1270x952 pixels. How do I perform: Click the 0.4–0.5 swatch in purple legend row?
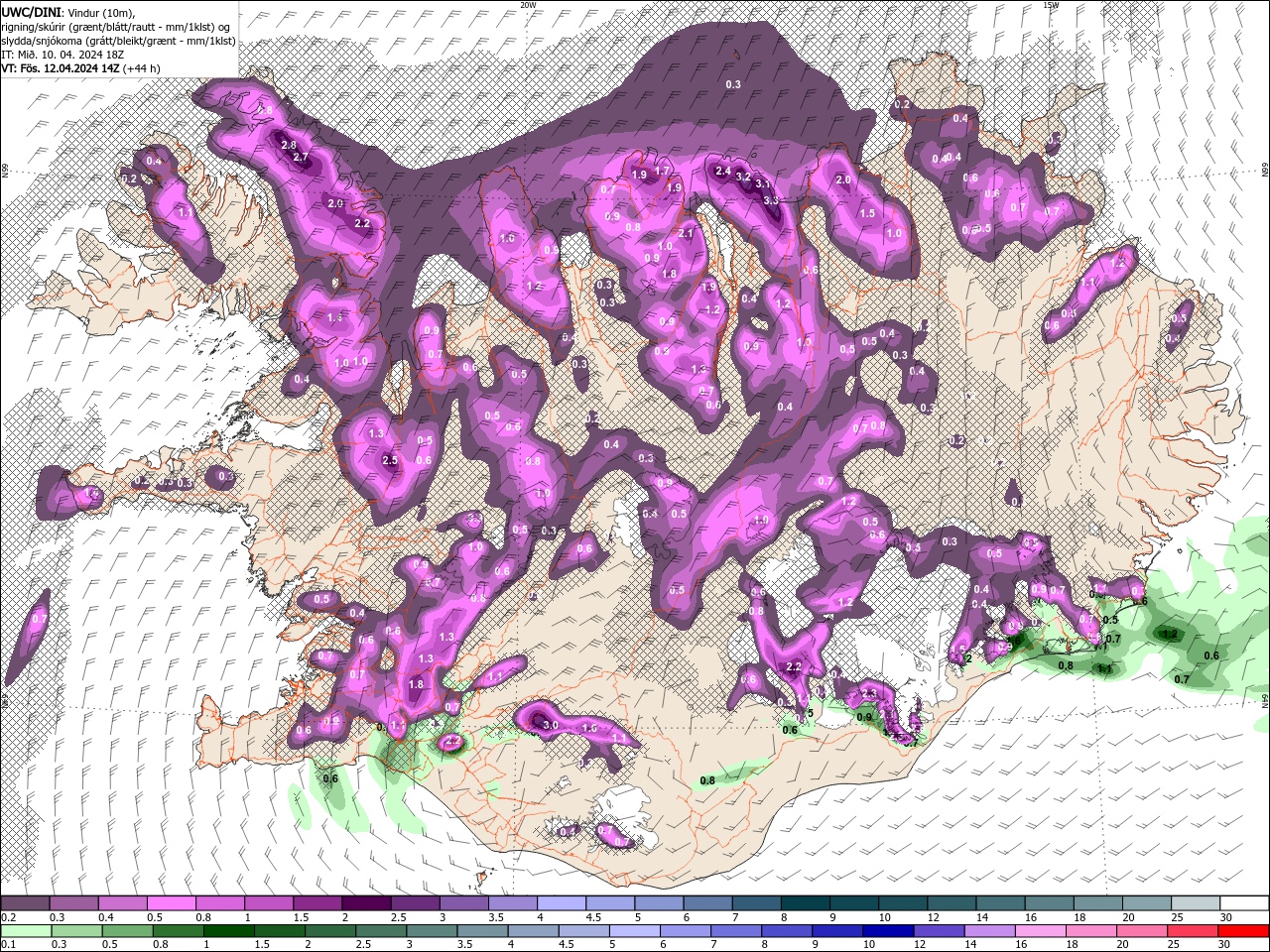click(x=122, y=903)
